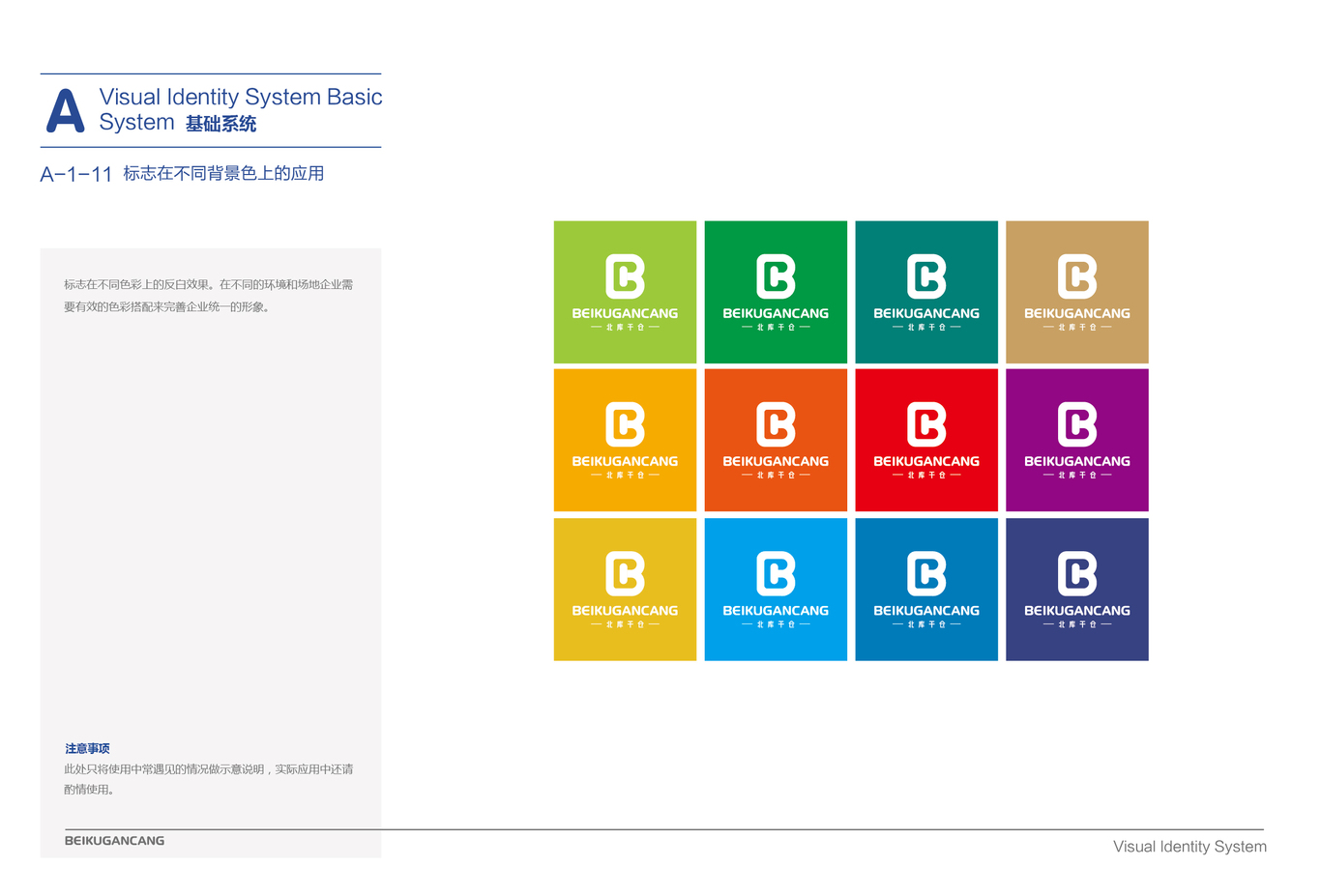This screenshot has height=896, width=1321.
Task: Click 北库干仓 subtitle on the mustard yellow tile
Action: point(625,624)
